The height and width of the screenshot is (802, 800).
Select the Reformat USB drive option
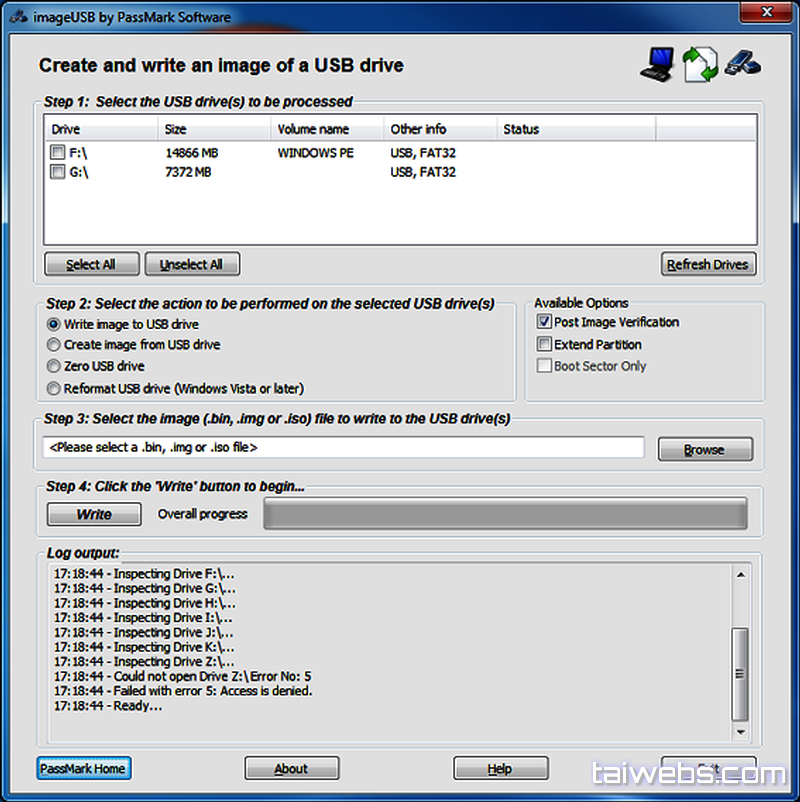tap(53, 388)
